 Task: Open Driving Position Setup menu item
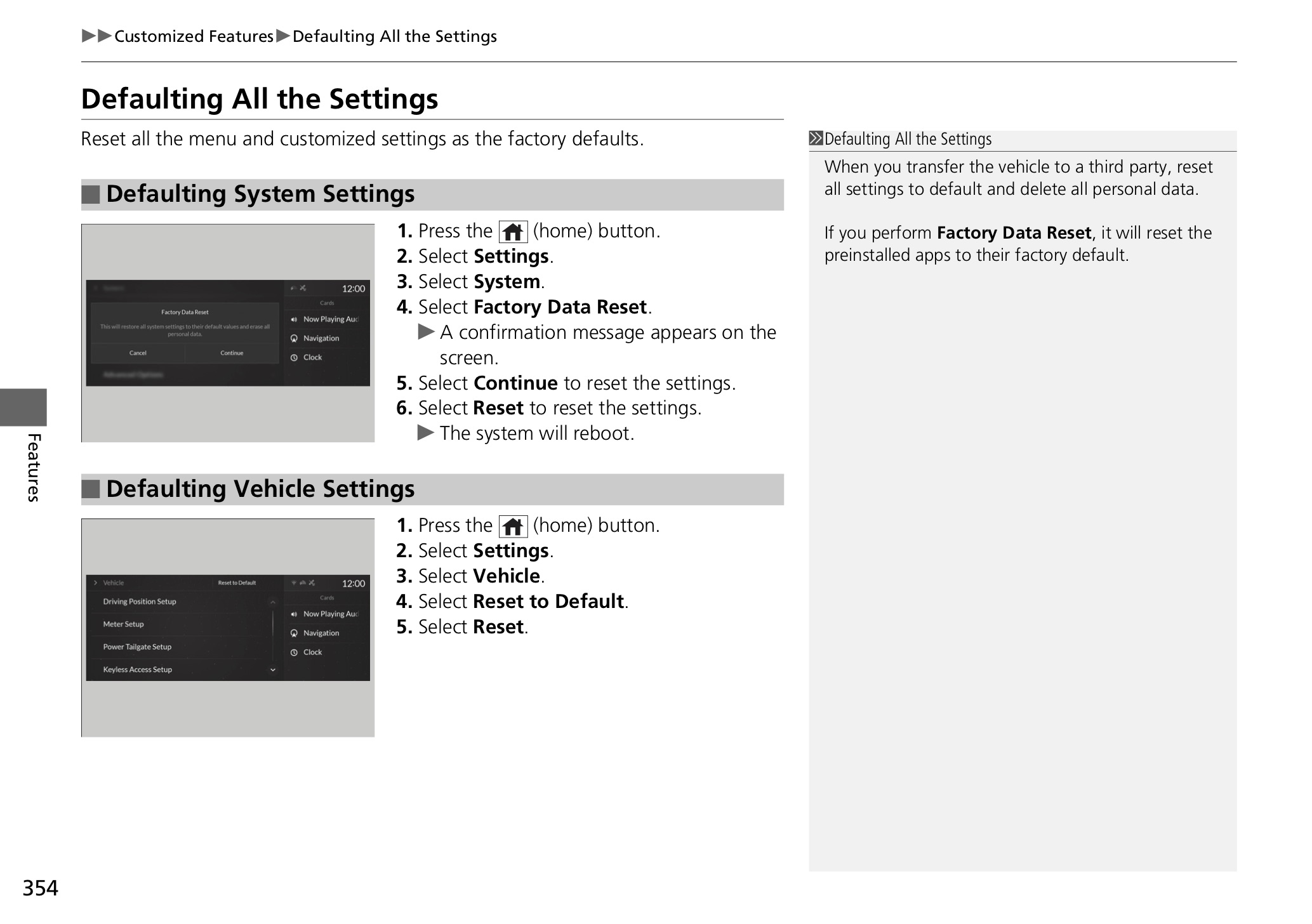(x=140, y=602)
